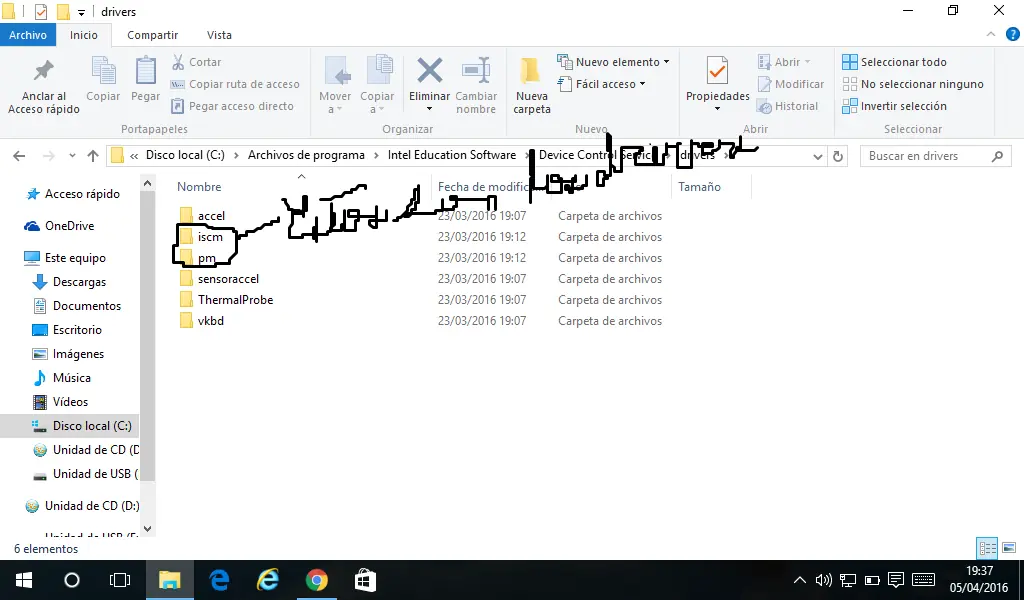Image resolution: width=1024 pixels, height=600 pixels.
Task: Select the iscm folder
Action: (202, 237)
